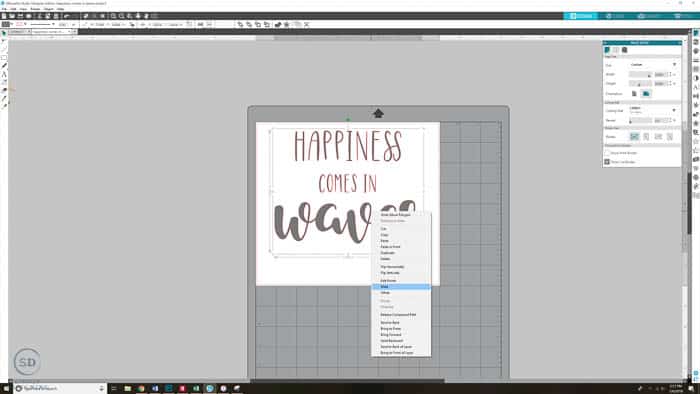The width and height of the screenshot is (700, 394).
Task: Open the Object menu
Action: coord(49,9)
